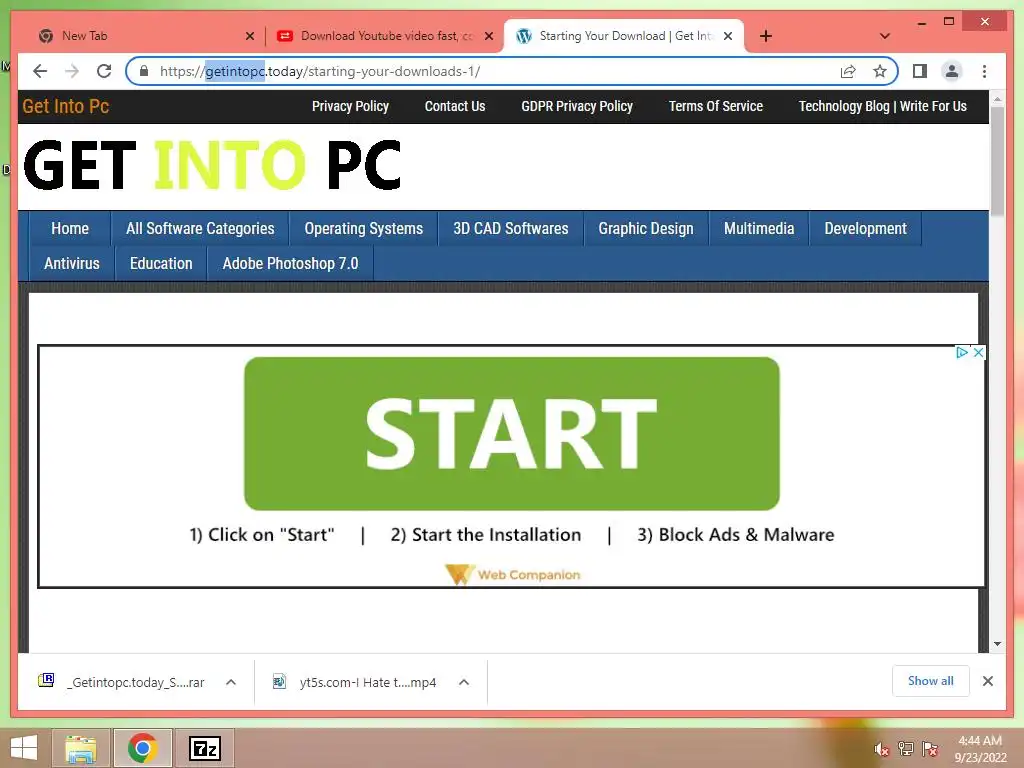Open the Privacy Policy link

(x=350, y=106)
